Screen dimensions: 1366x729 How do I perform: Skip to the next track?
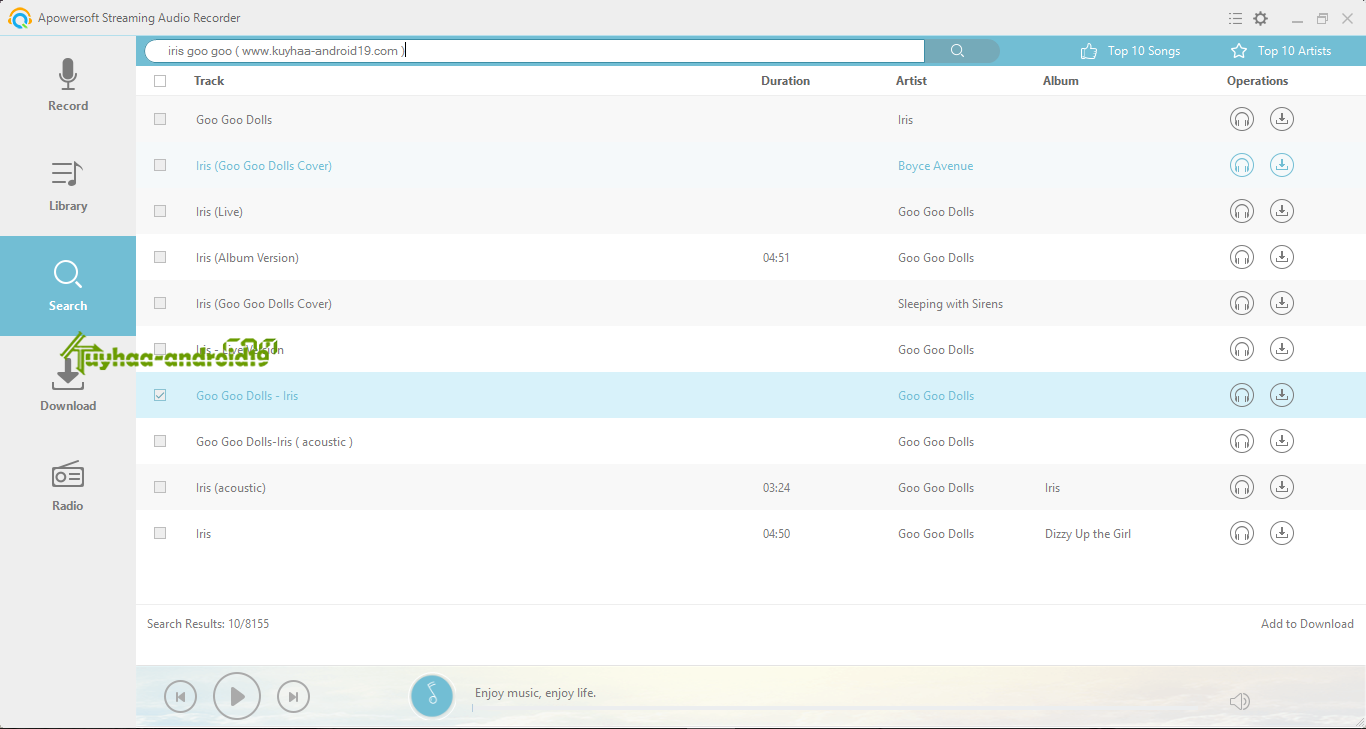[x=293, y=697]
